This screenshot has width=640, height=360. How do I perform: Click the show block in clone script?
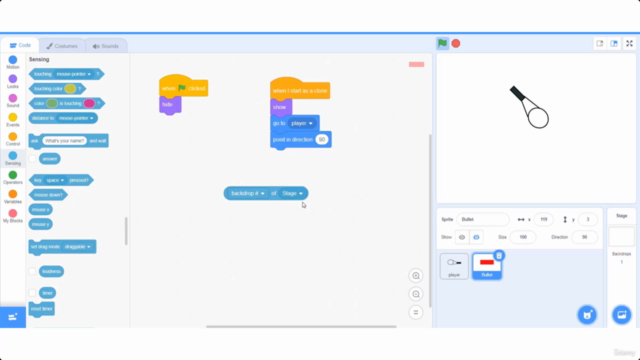click(x=281, y=107)
